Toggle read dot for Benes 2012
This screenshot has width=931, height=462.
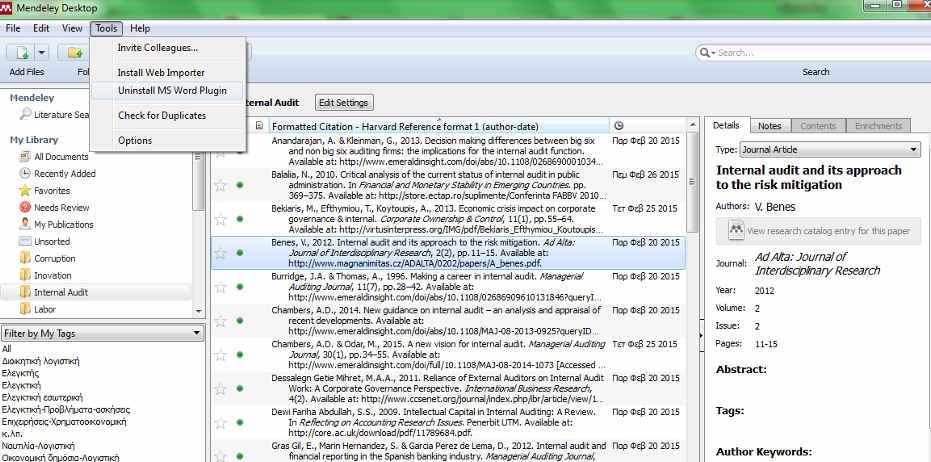[x=240, y=253]
